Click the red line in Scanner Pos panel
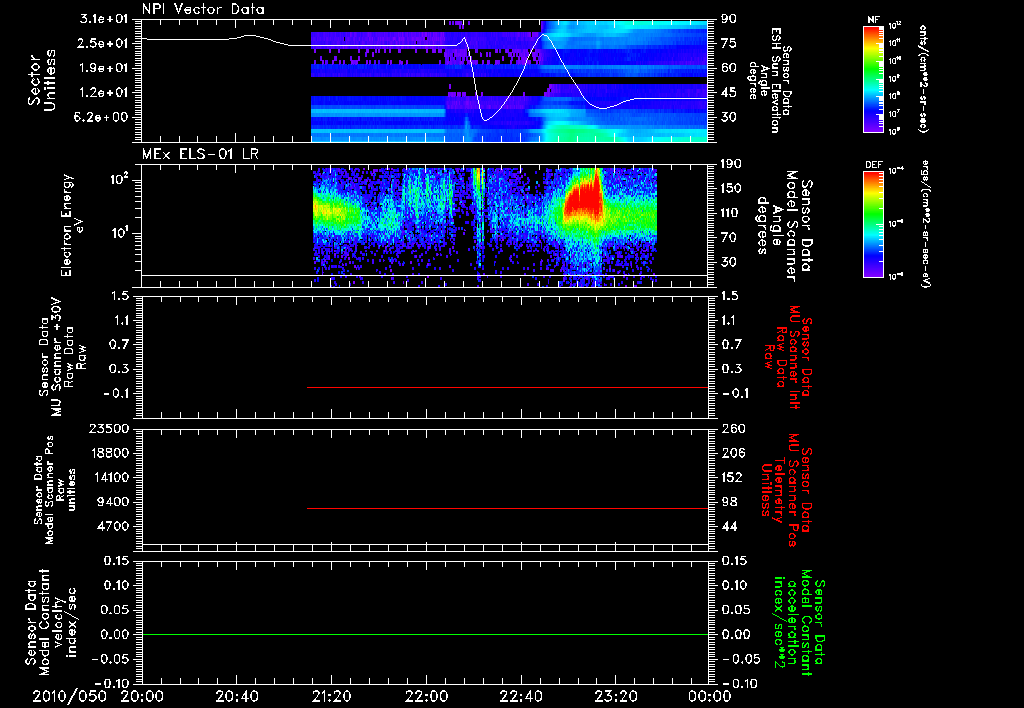The image size is (1024, 708). (x=507, y=508)
